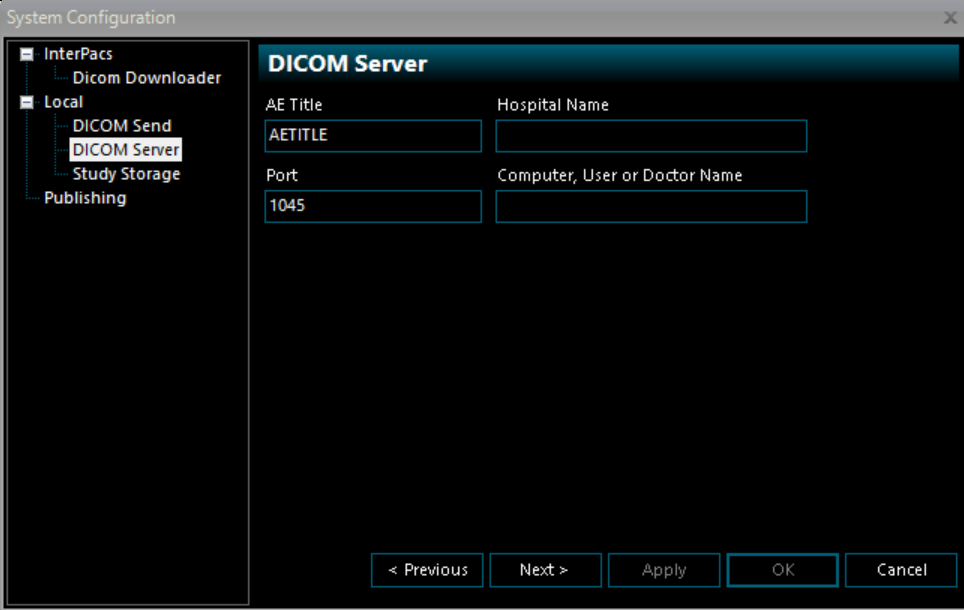Screen dimensions: 964x610
Task: Click the Hospital Name label
Action: pyautogui.click(x=553, y=105)
